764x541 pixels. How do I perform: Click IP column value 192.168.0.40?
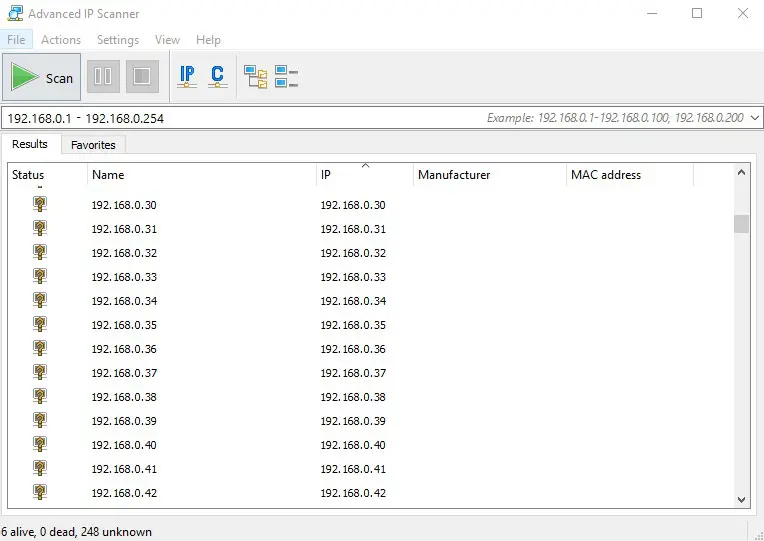coord(353,445)
